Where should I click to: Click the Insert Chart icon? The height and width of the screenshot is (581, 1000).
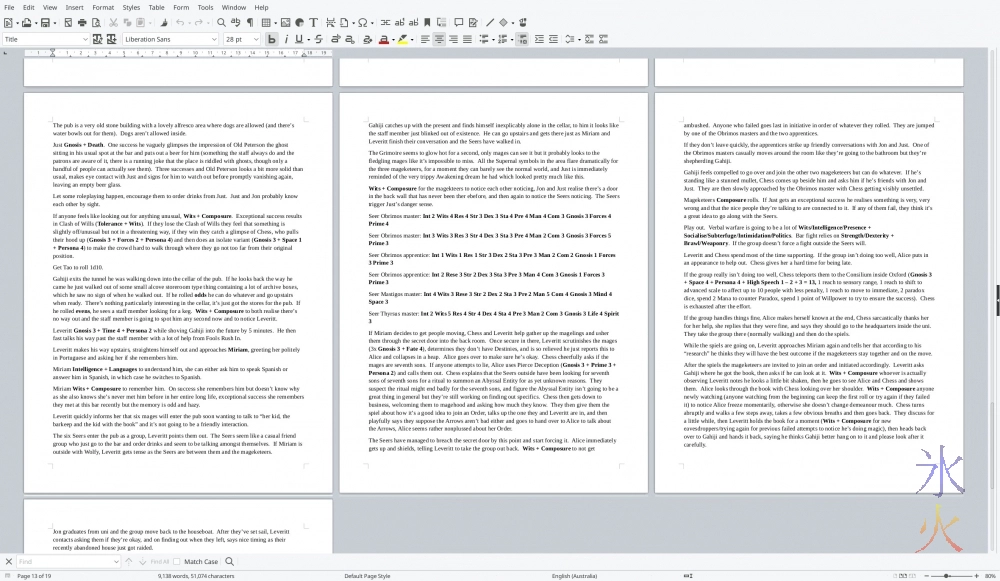tap(298, 22)
